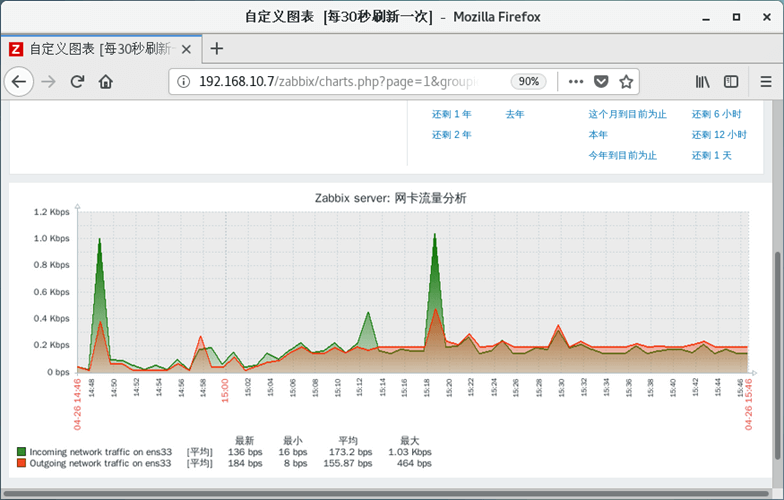Choose the 去年 time period
Viewport: 784px width, 500px height.
click(x=514, y=114)
